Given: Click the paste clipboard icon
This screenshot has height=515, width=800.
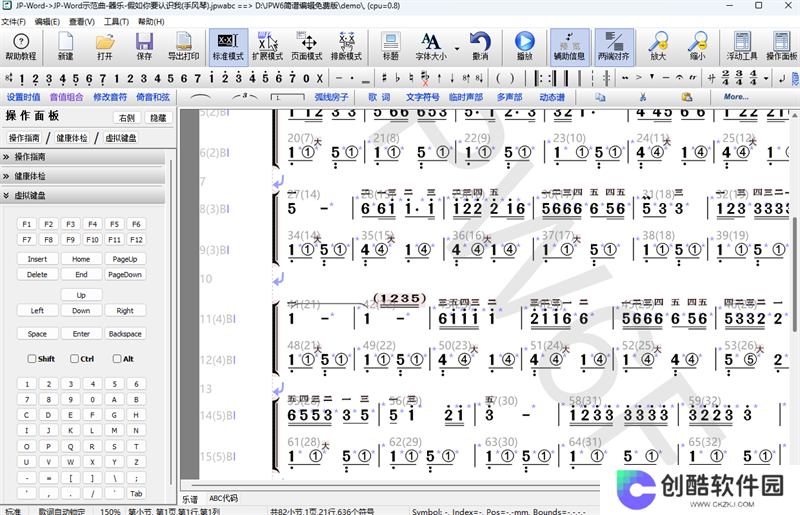Looking at the screenshot, I should pos(687,96).
